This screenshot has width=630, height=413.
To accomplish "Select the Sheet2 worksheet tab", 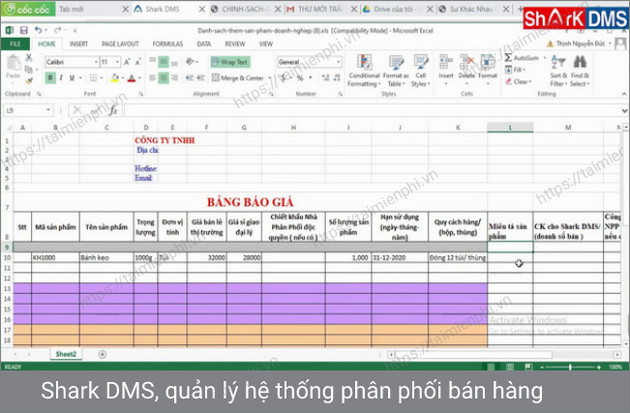I will coord(67,354).
